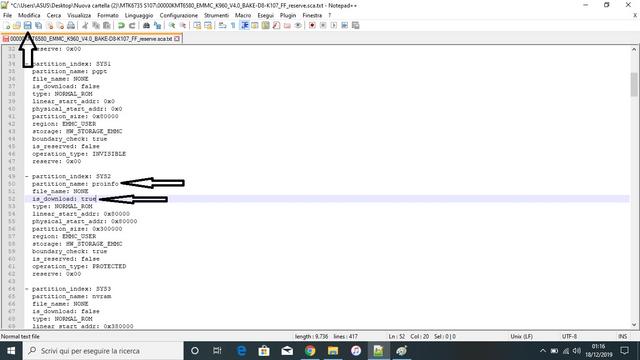
Task: Print the document using the printer icon
Action: pos(71,25)
